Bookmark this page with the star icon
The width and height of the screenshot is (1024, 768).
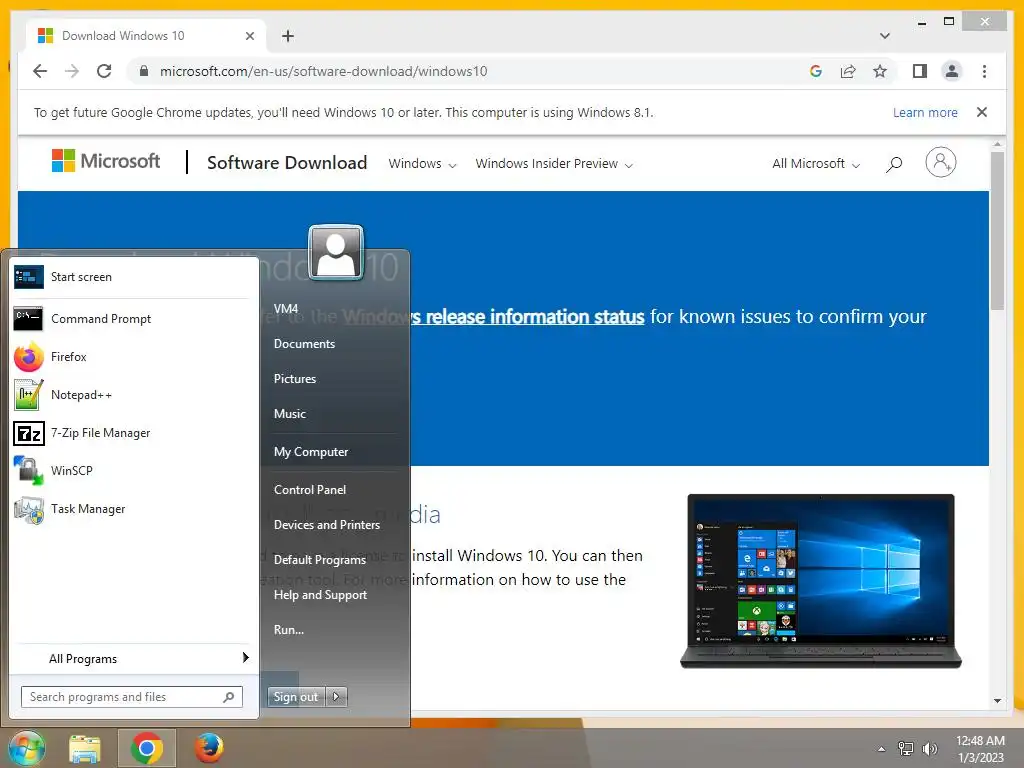[880, 71]
